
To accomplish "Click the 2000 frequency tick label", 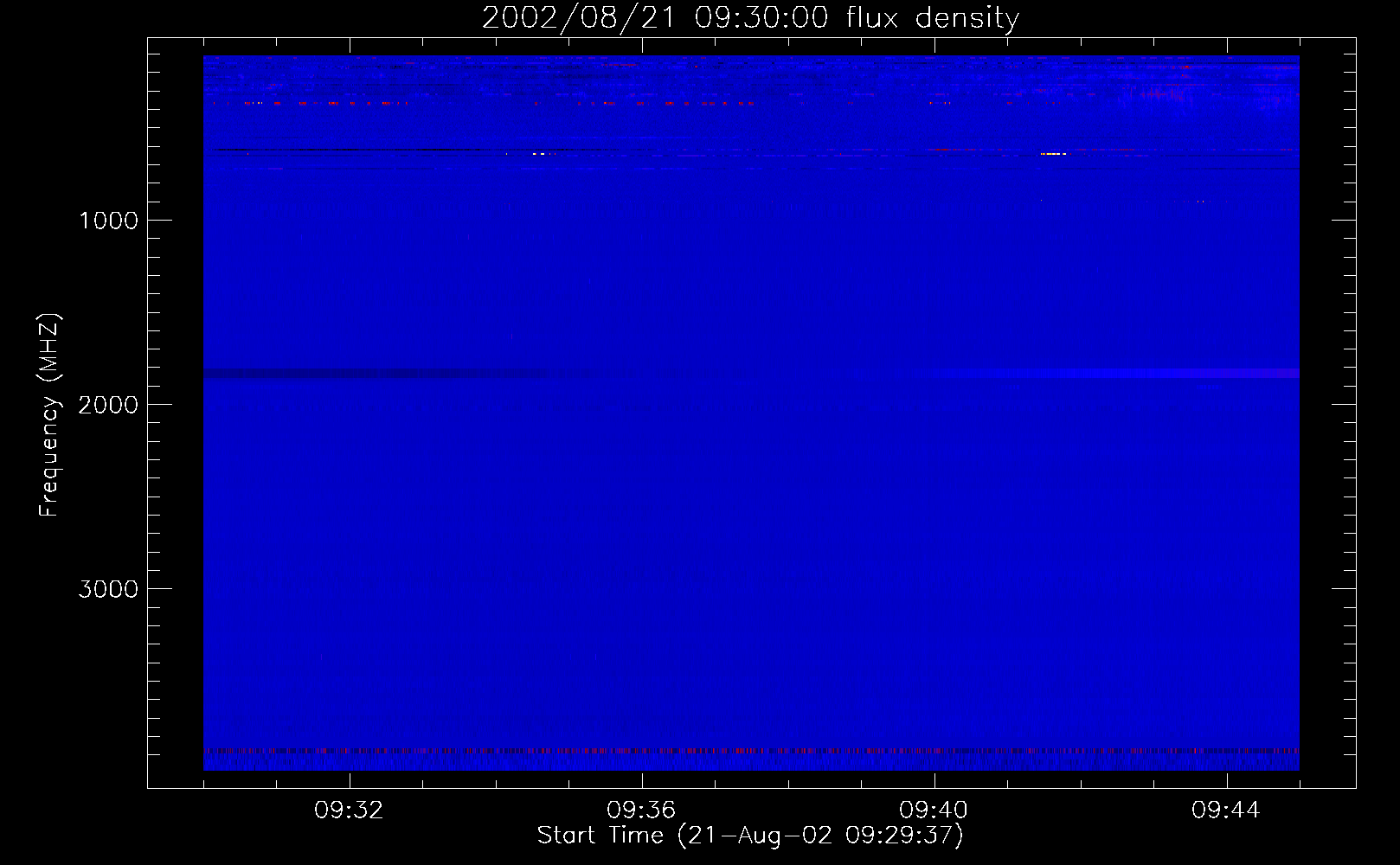I will click(x=108, y=405).
